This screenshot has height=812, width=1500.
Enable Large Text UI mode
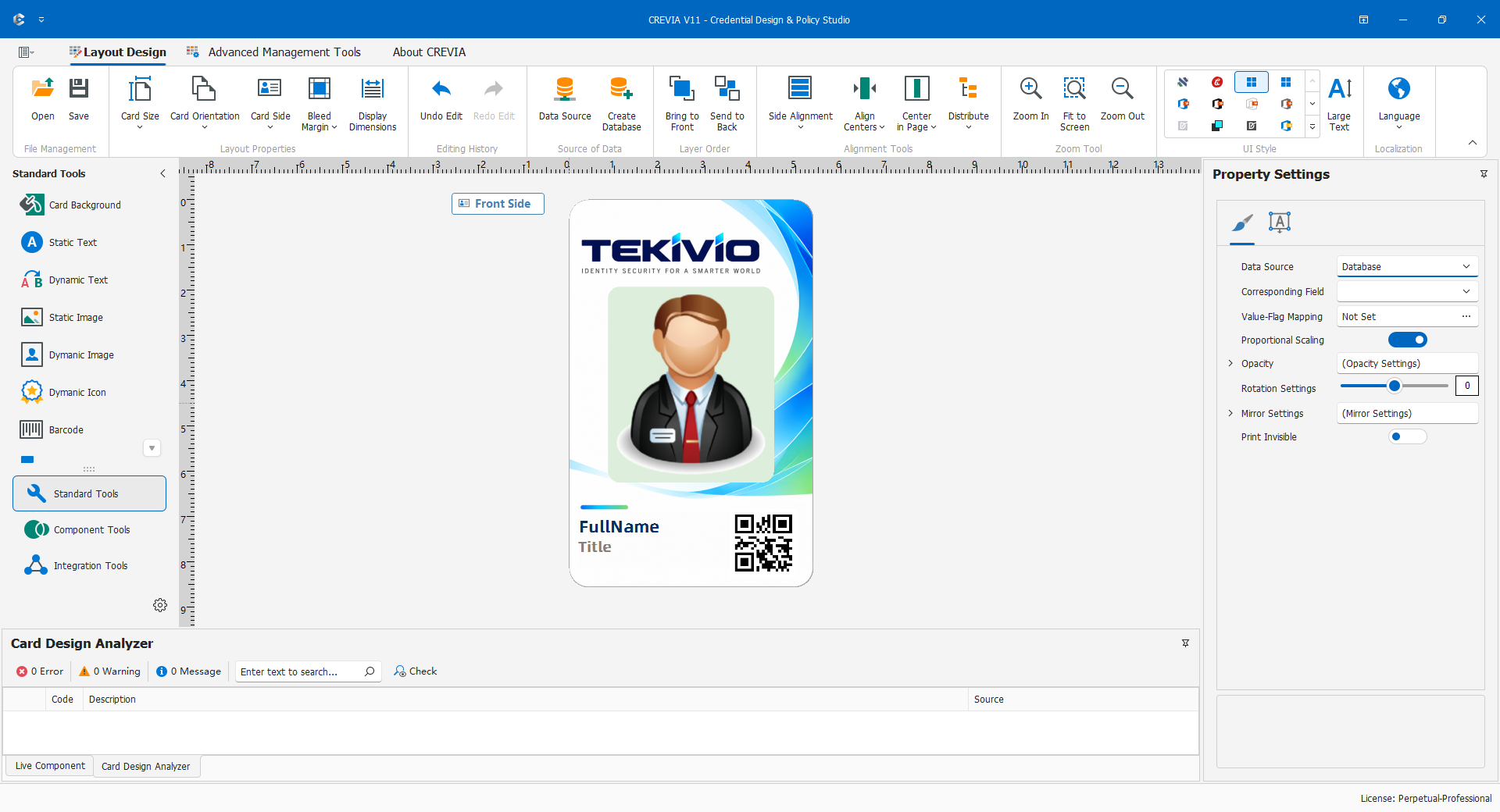coord(1340,104)
